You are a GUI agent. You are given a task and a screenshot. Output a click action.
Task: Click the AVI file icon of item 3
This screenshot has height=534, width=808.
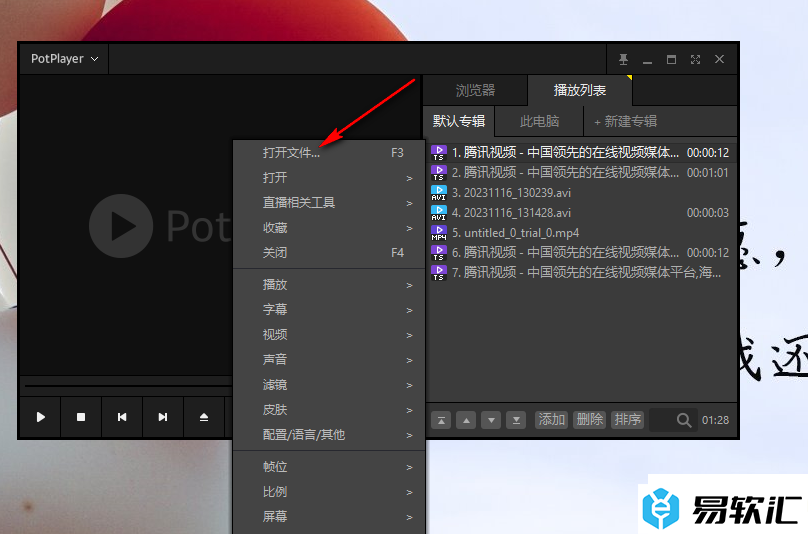click(439, 193)
